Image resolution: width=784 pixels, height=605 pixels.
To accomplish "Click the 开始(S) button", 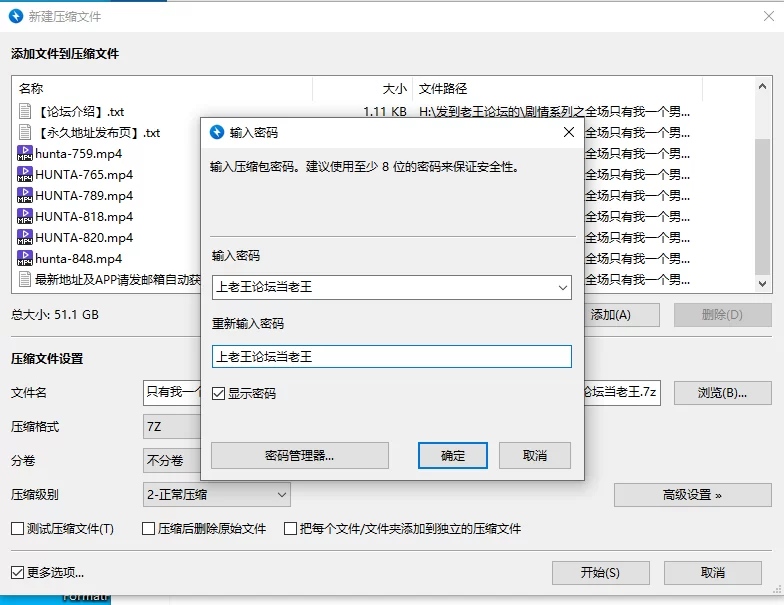I will (x=600, y=572).
